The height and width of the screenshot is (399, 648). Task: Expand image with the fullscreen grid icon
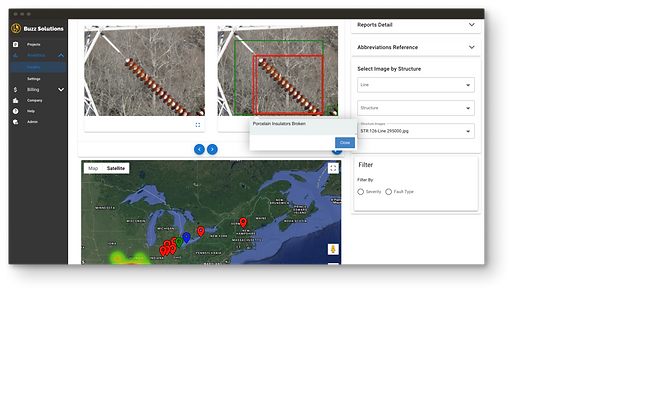coord(198,125)
